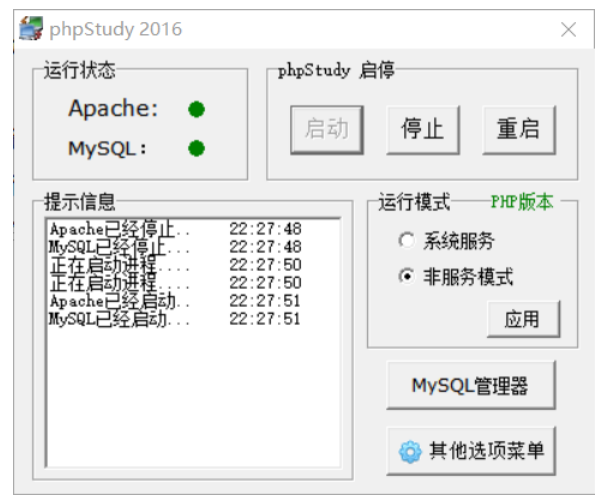This screenshot has width=601, height=498.
Task: Click the 运行状态 group label
Action: pyautogui.click(x=79, y=70)
